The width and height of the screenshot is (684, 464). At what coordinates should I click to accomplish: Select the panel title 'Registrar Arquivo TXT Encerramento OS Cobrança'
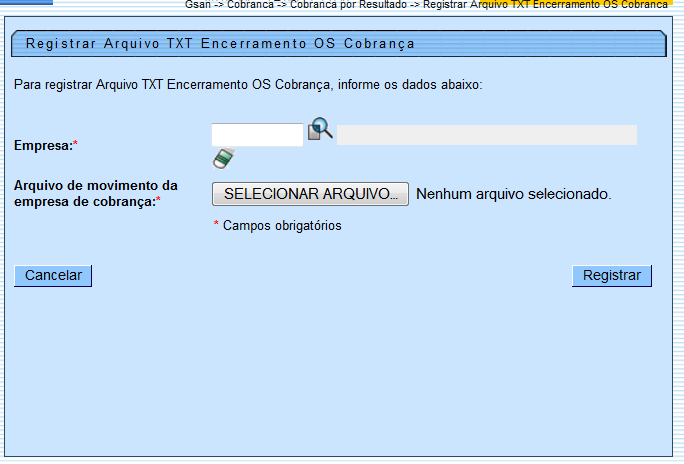tap(220, 44)
